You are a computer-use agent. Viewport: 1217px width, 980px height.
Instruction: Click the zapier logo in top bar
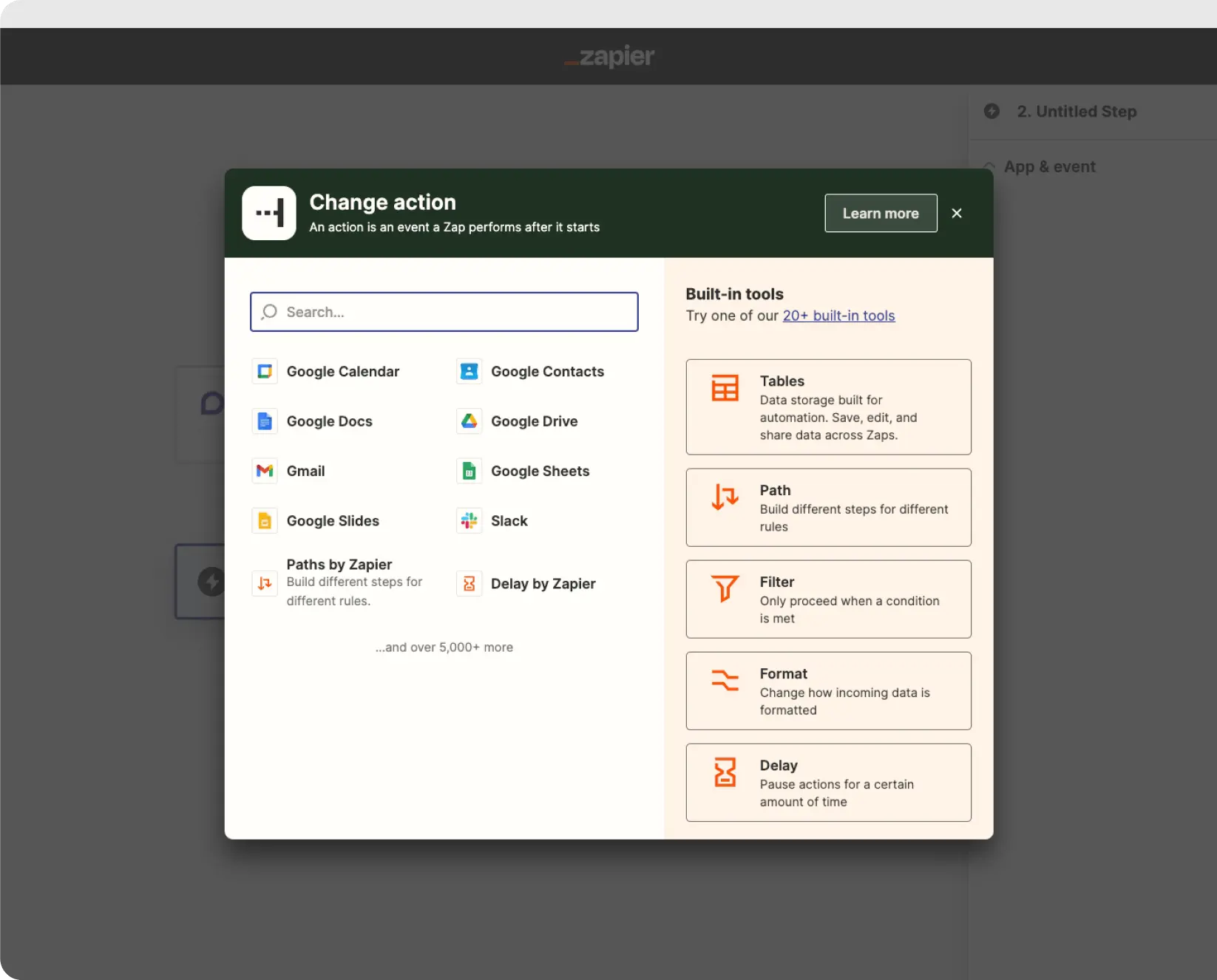[609, 56]
